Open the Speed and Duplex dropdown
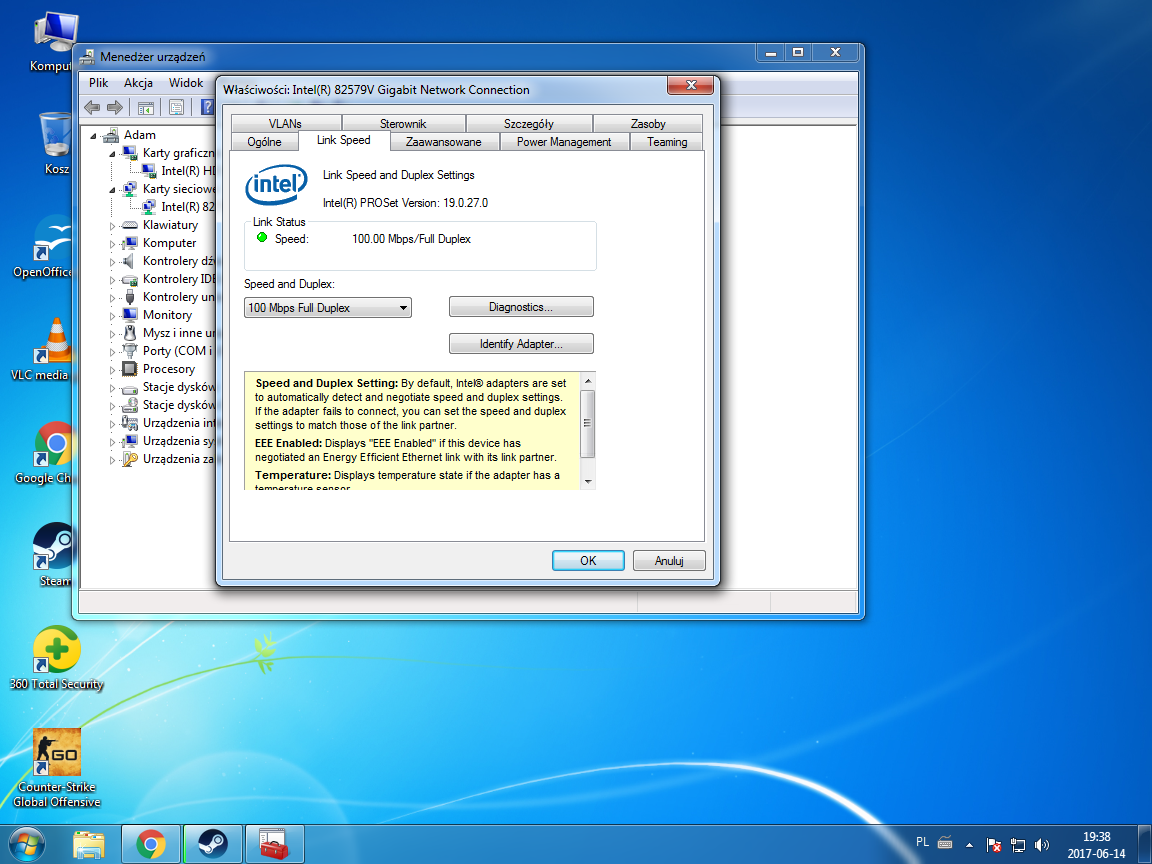The image size is (1152, 864). coord(327,308)
